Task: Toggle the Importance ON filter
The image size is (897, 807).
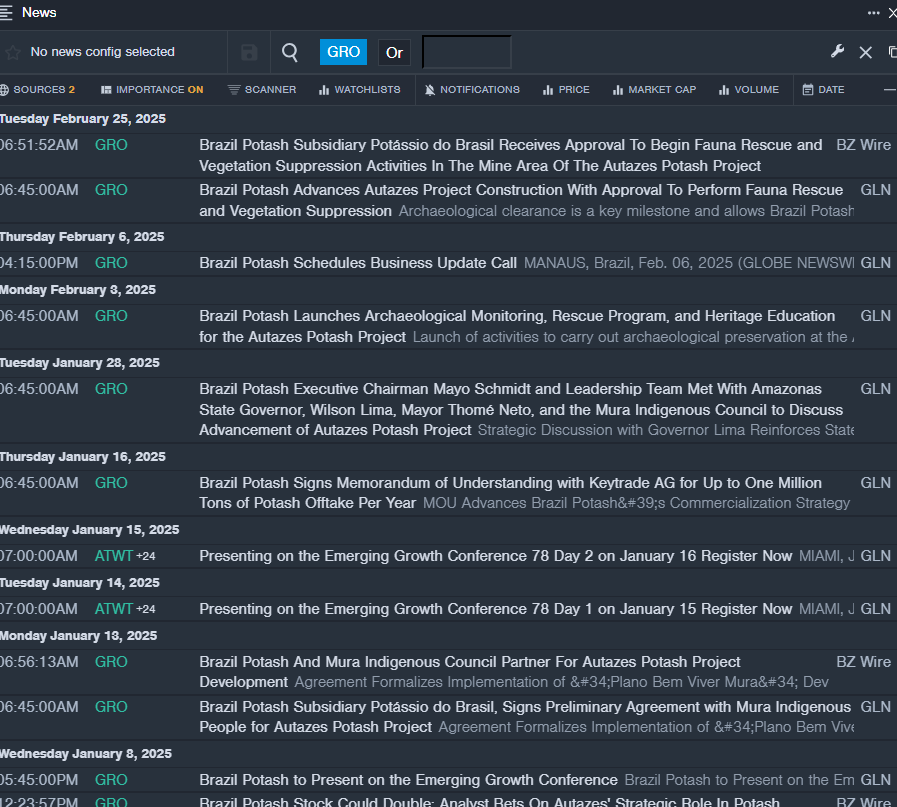Action: click(152, 90)
